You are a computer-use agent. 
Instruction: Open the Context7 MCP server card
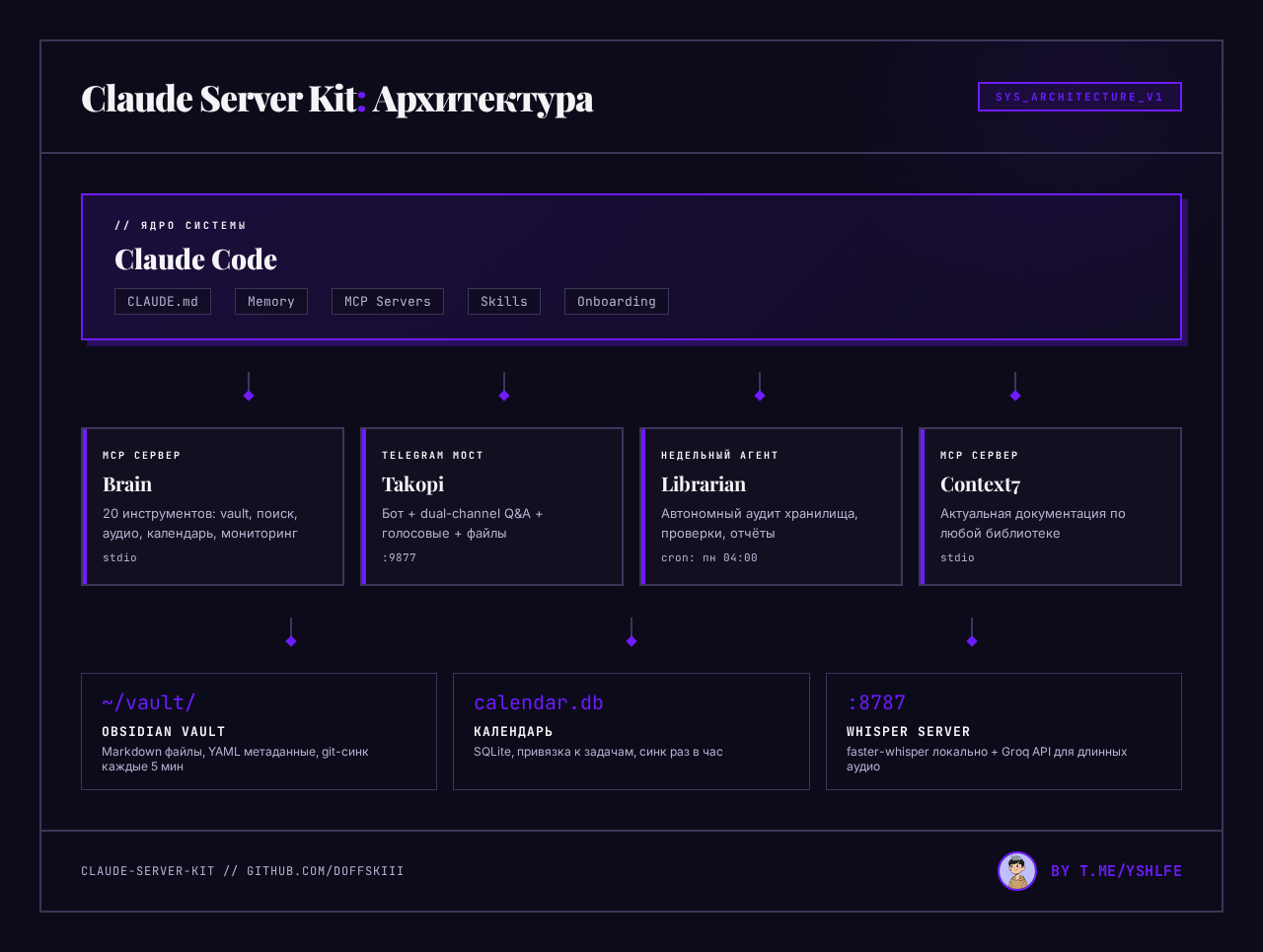tap(1050, 506)
